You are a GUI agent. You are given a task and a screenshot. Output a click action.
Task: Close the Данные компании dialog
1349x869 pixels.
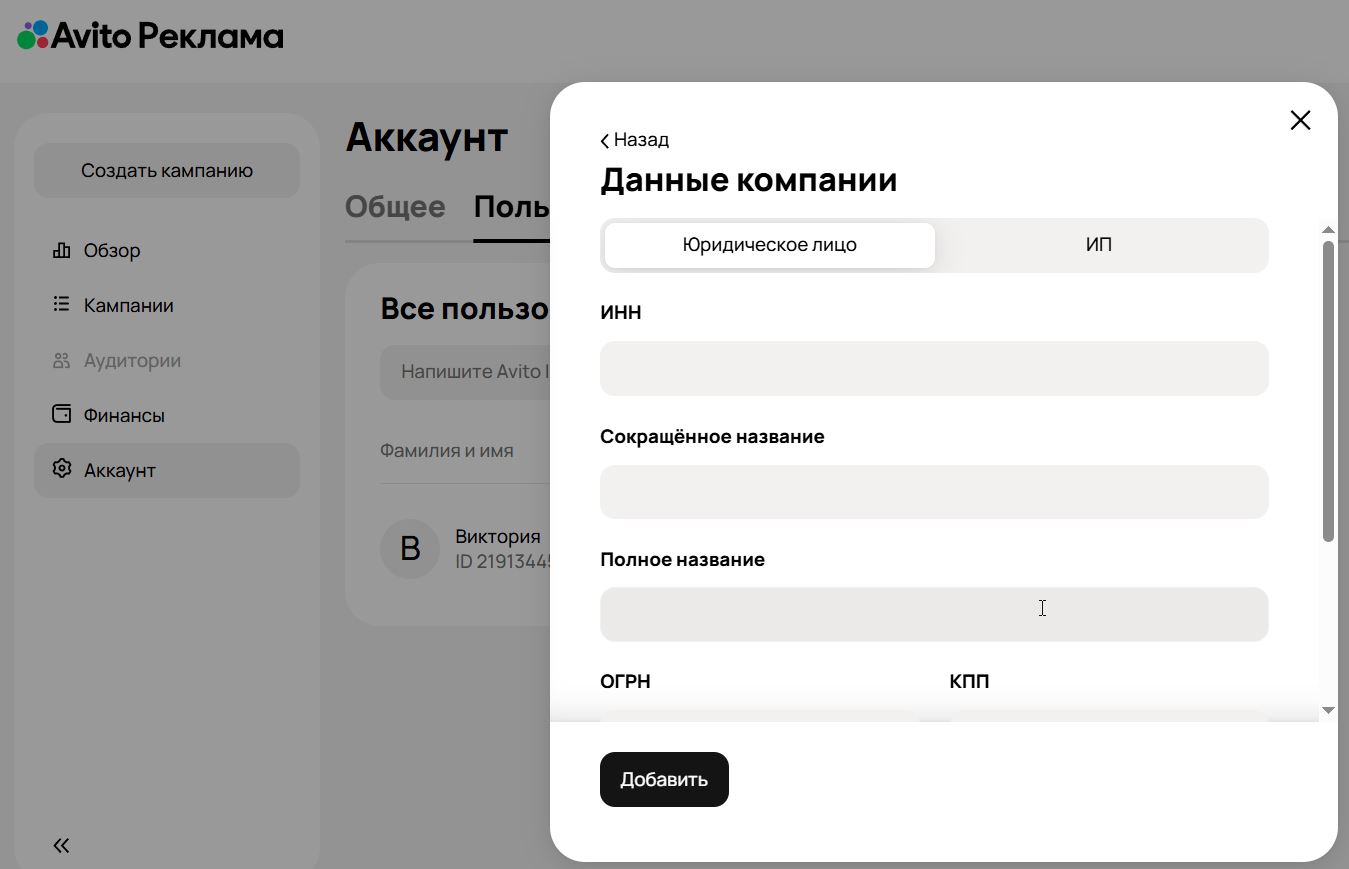click(x=1300, y=120)
